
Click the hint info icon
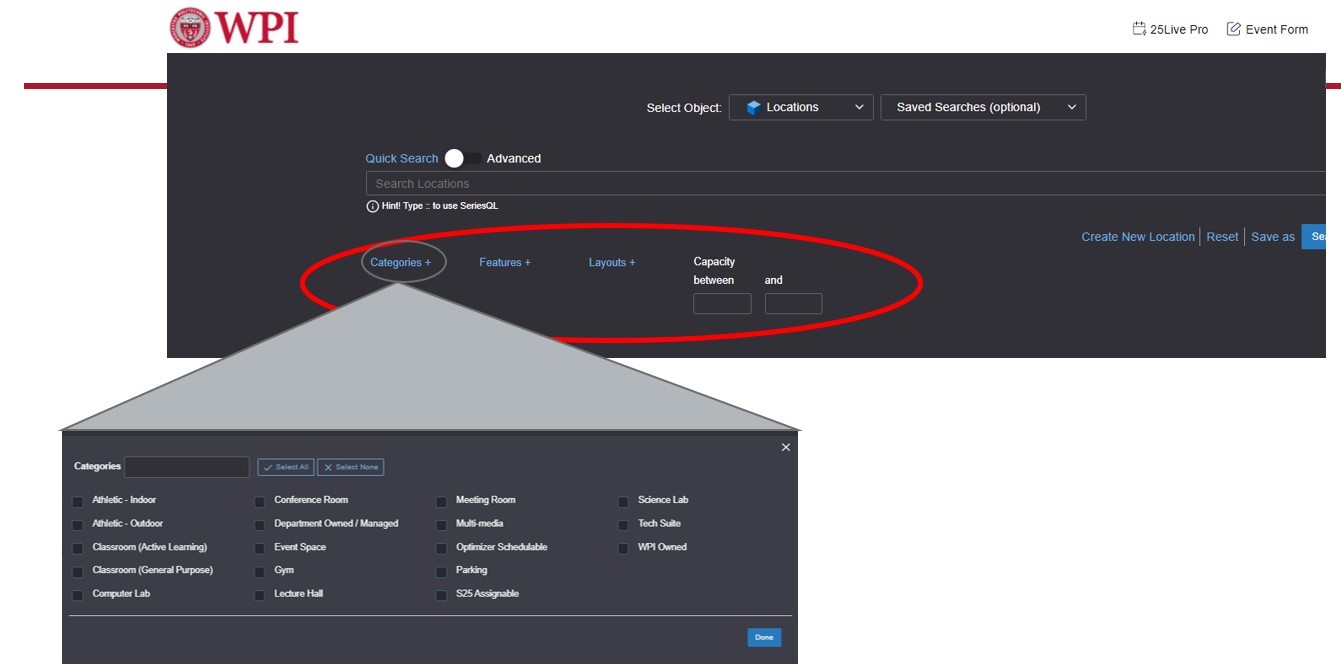(x=372, y=206)
